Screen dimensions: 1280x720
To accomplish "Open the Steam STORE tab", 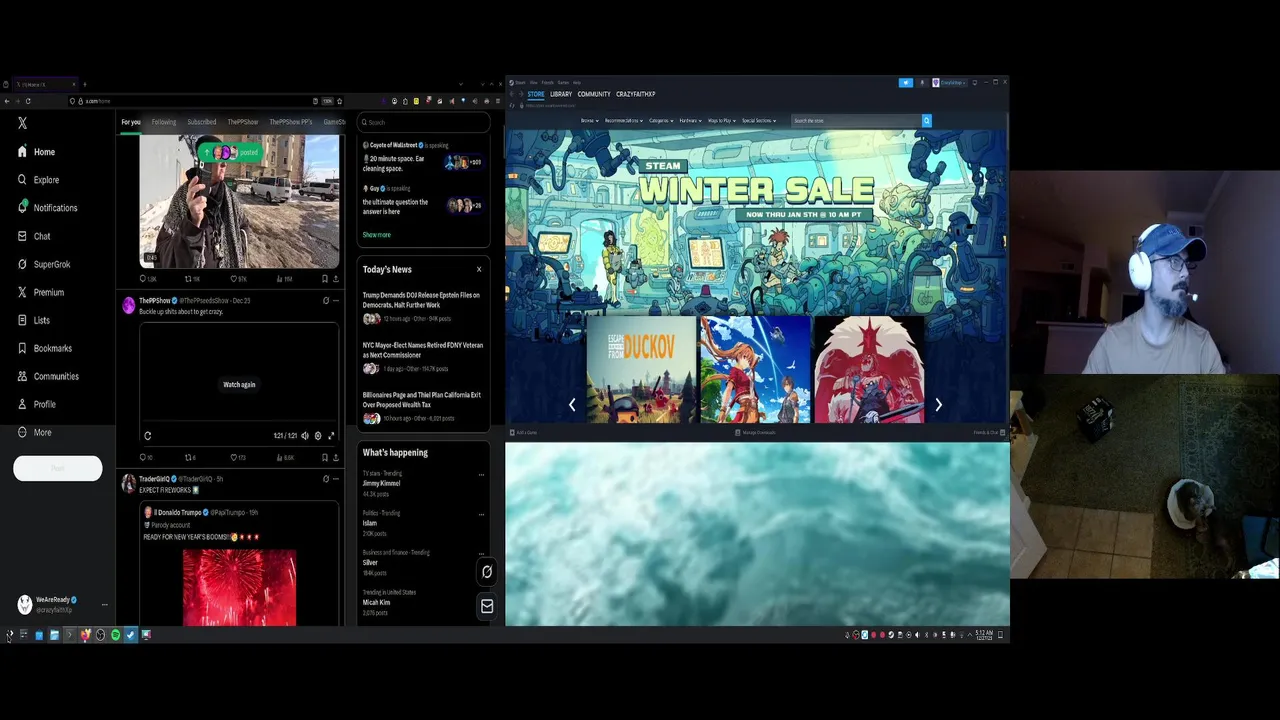I will (x=536, y=94).
